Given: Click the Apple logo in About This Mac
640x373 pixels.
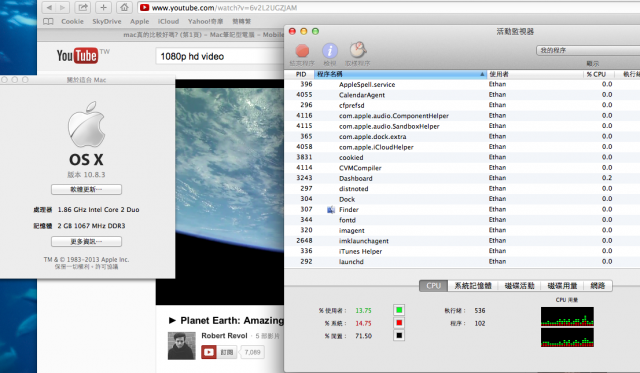Looking at the screenshot, I should click(x=86, y=124).
